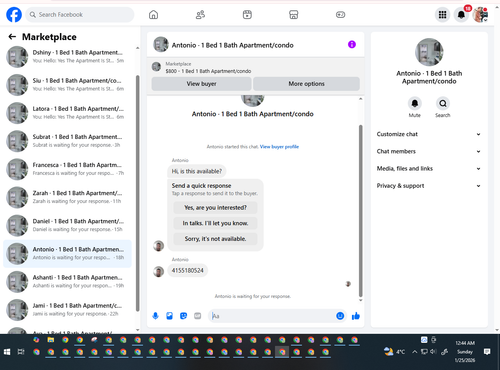
Task: Click View buyer button
Action: (201, 84)
